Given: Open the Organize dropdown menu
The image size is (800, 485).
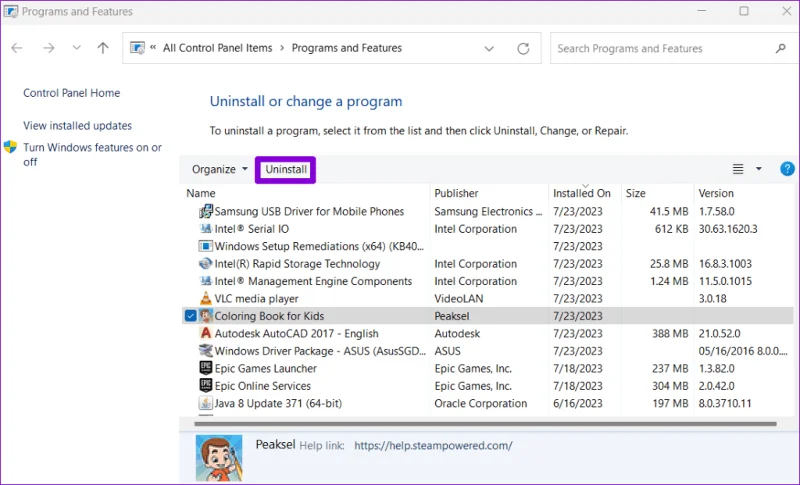Looking at the screenshot, I should tap(219, 169).
